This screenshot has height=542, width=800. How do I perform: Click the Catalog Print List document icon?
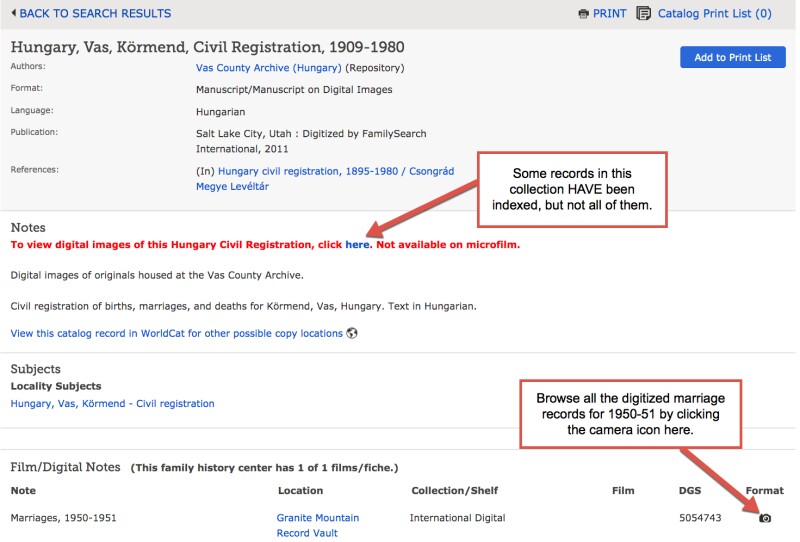643,13
